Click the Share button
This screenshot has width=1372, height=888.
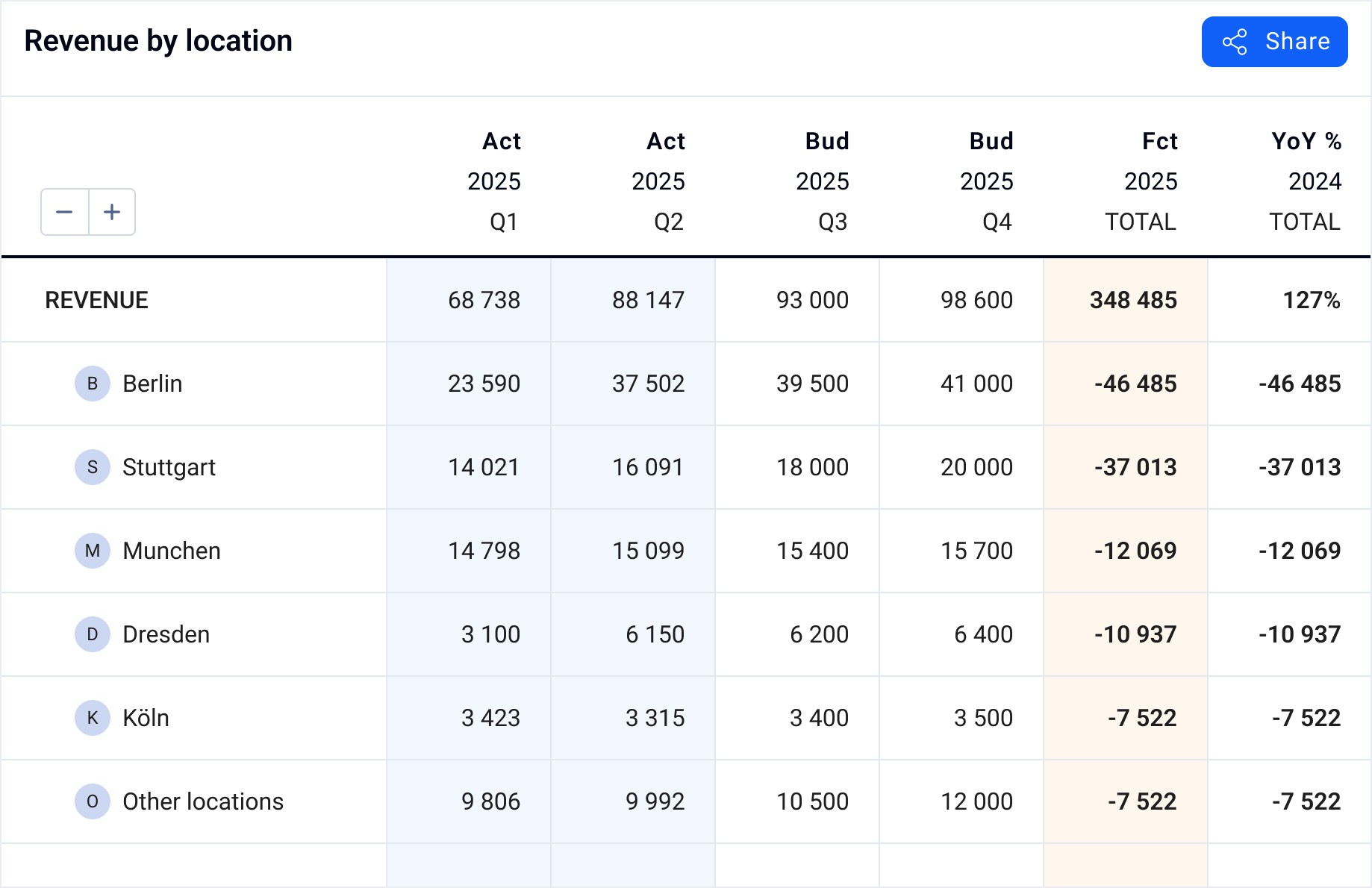tap(1274, 42)
